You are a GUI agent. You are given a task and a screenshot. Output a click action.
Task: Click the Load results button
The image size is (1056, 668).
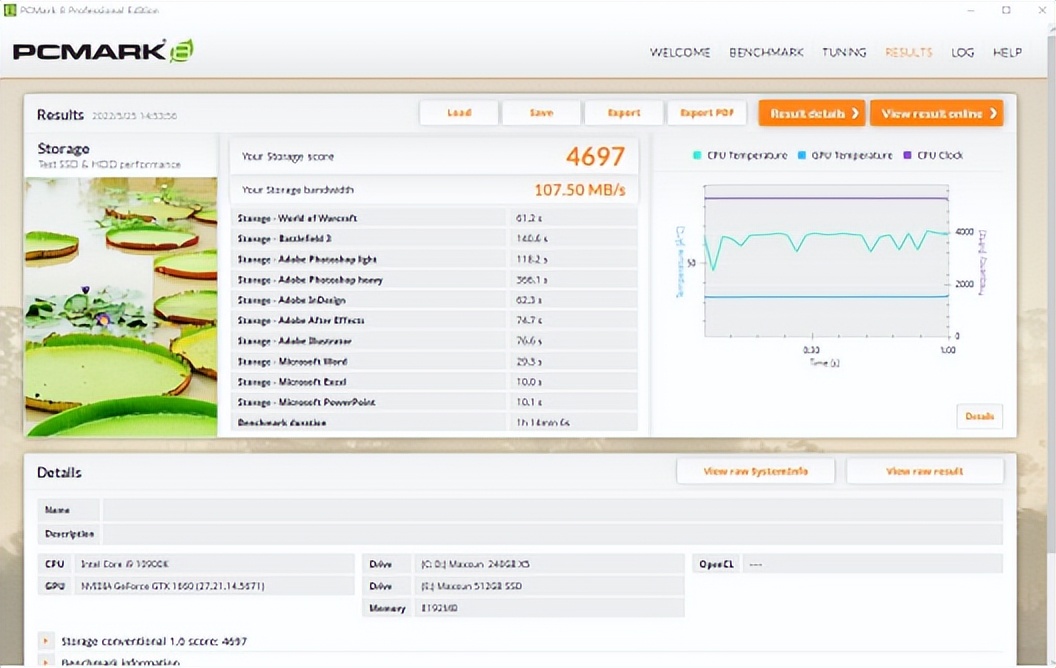tap(459, 113)
